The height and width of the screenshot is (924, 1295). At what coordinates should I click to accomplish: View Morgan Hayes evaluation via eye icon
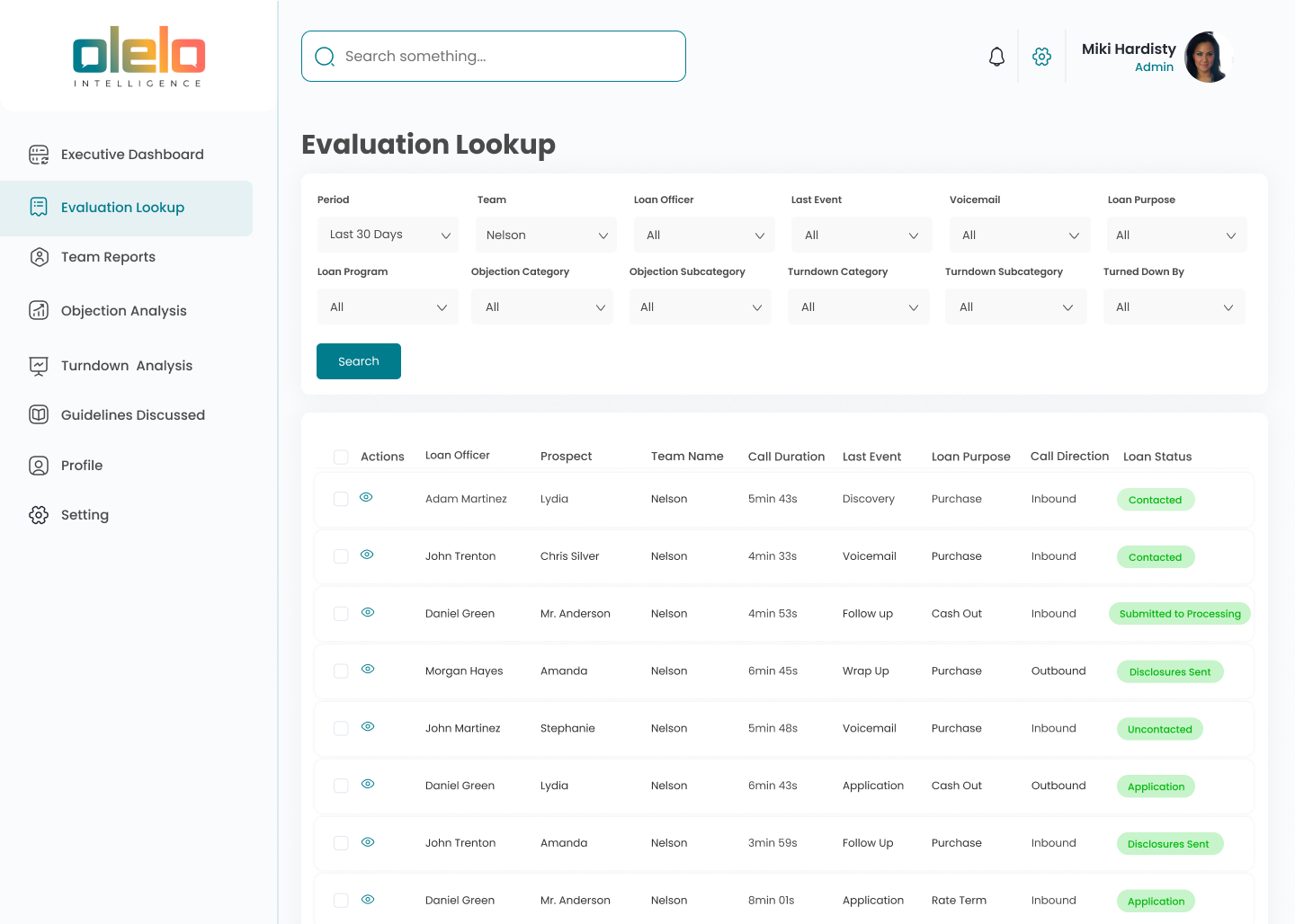[368, 669]
